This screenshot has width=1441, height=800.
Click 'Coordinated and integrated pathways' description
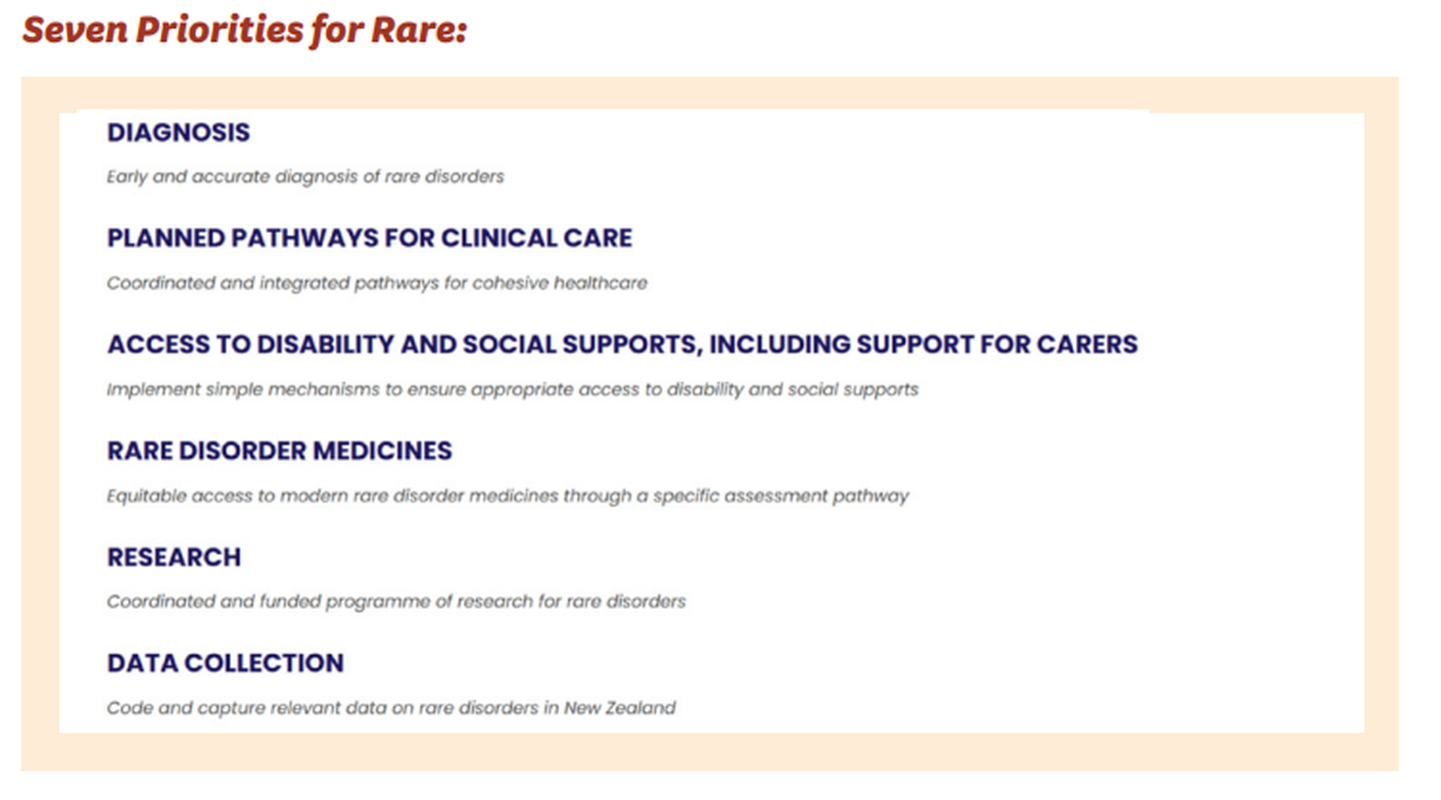tap(376, 283)
